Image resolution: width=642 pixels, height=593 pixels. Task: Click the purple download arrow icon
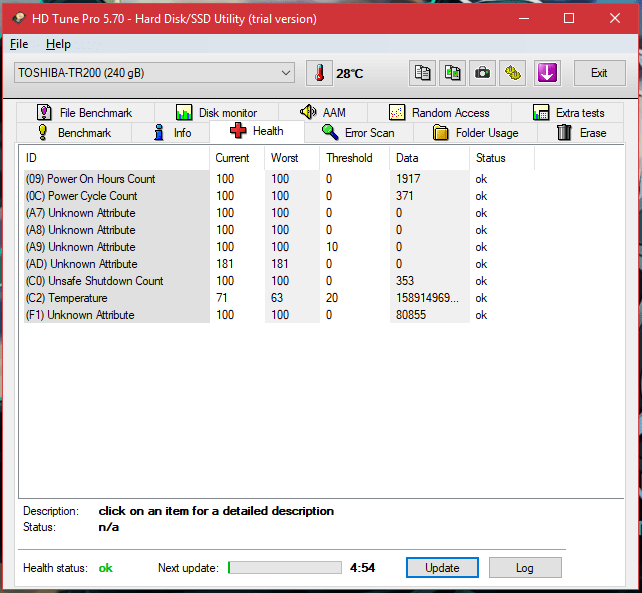547,73
